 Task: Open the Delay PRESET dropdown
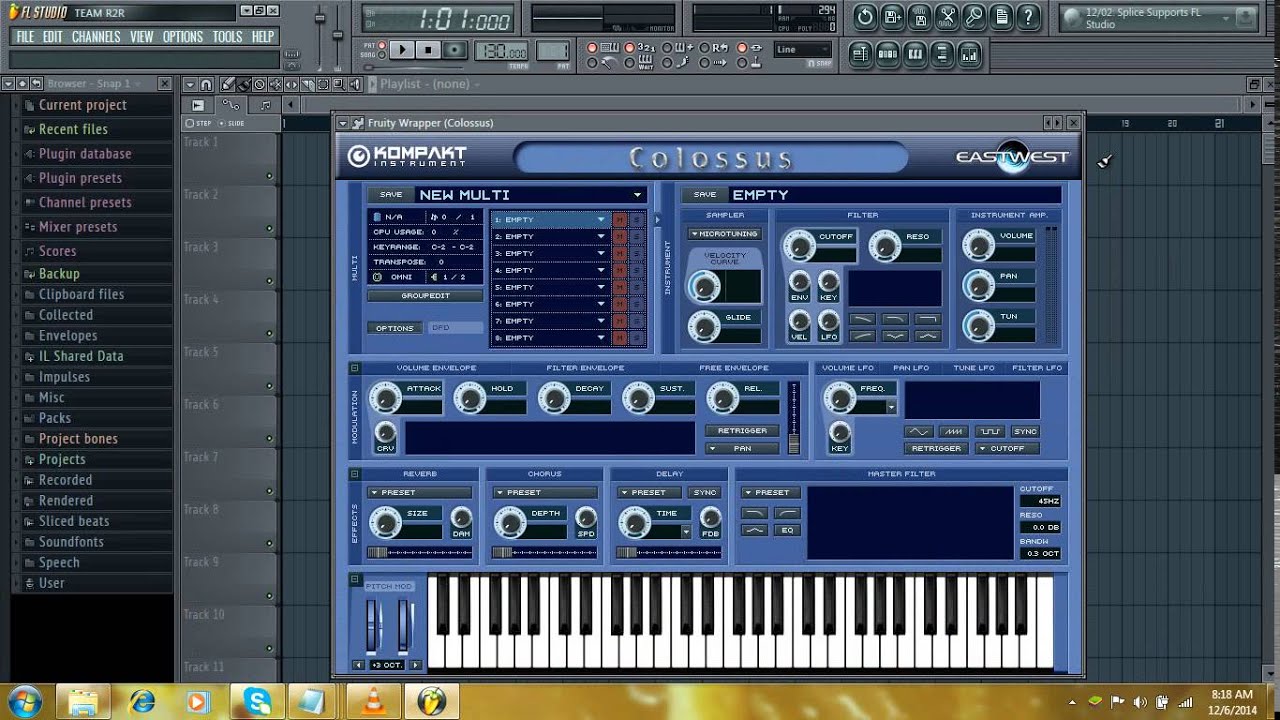[x=649, y=493]
